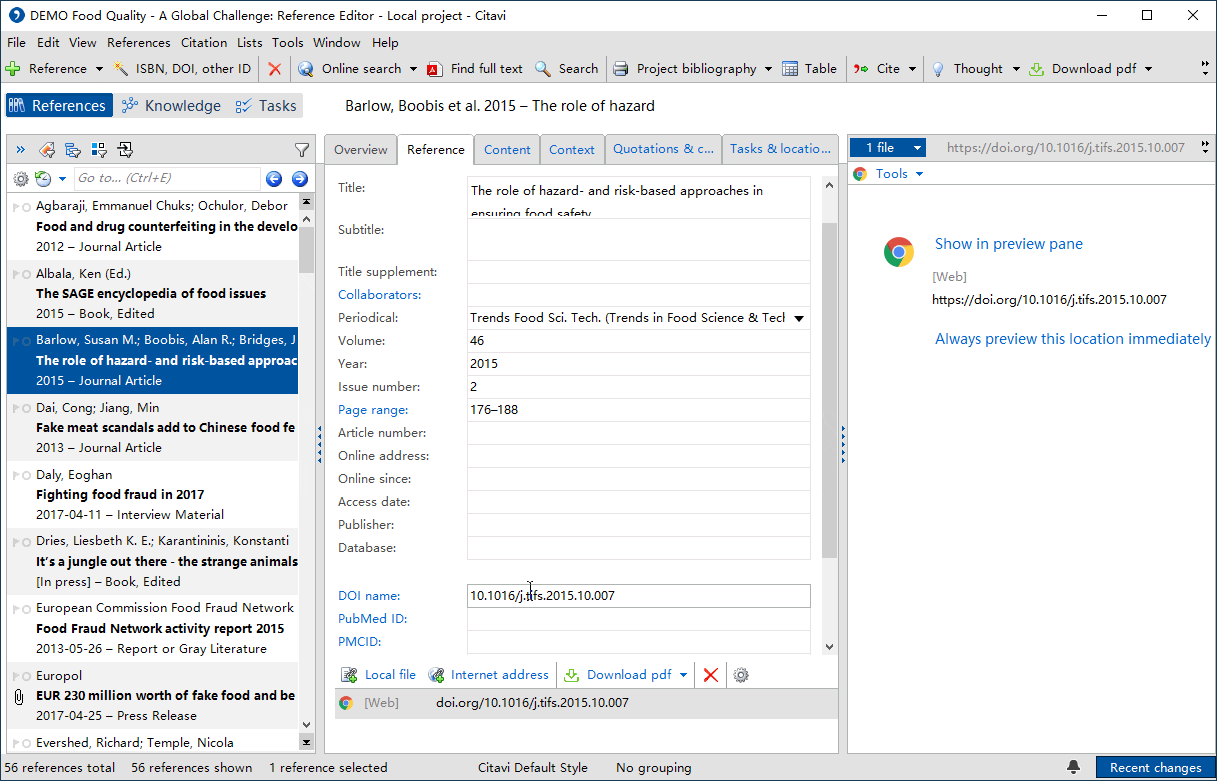Image resolution: width=1217 pixels, height=781 pixels.
Task: Open the Citation menu
Action: (204, 43)
